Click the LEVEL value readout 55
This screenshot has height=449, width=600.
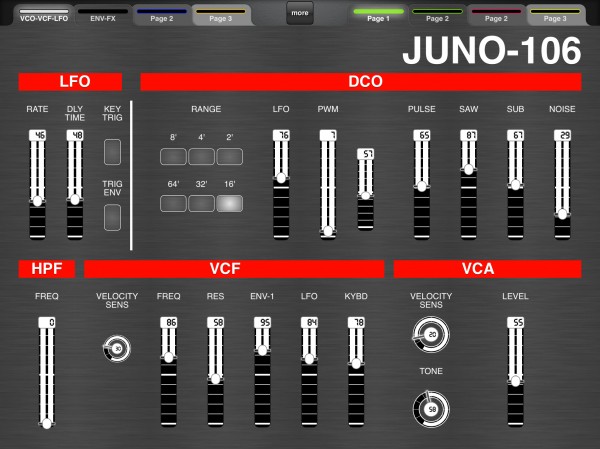tap(515, 322)
